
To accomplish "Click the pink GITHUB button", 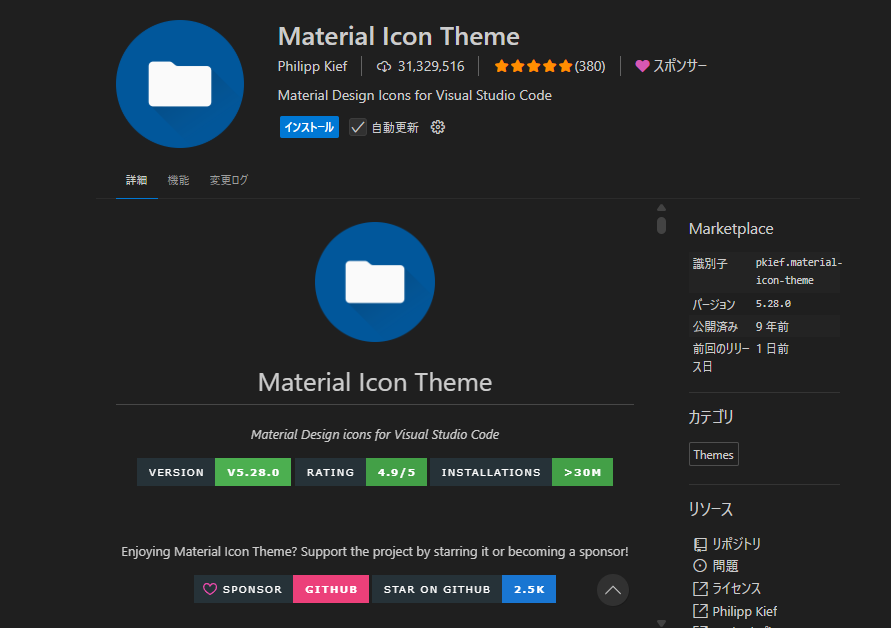I will pyautogui.click(x=331, y=589).
